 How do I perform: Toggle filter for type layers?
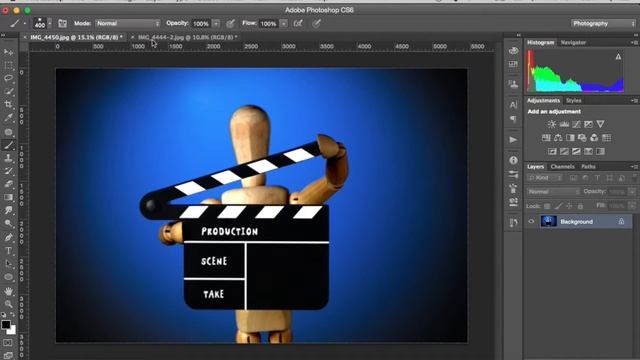click(598, 178)
